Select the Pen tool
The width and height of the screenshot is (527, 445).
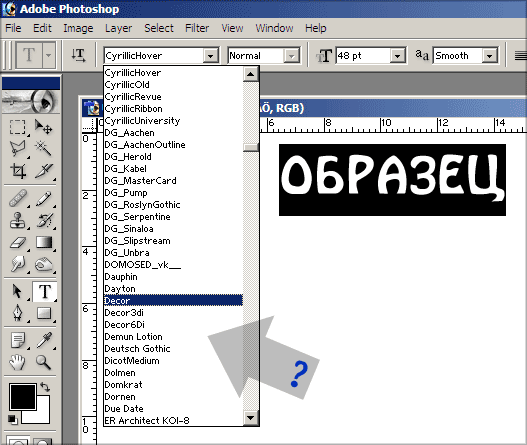coord(17,313)
